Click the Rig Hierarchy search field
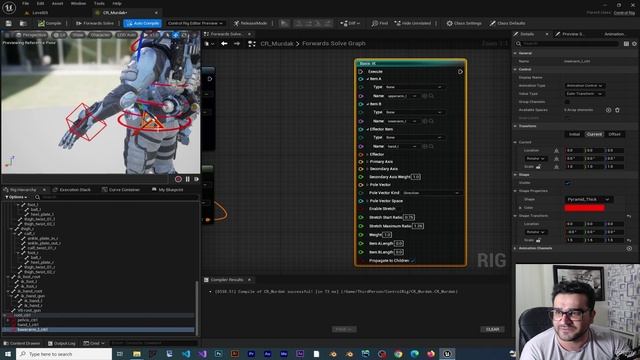This screenshot has height=360, width=640. [x=118, y=197]
